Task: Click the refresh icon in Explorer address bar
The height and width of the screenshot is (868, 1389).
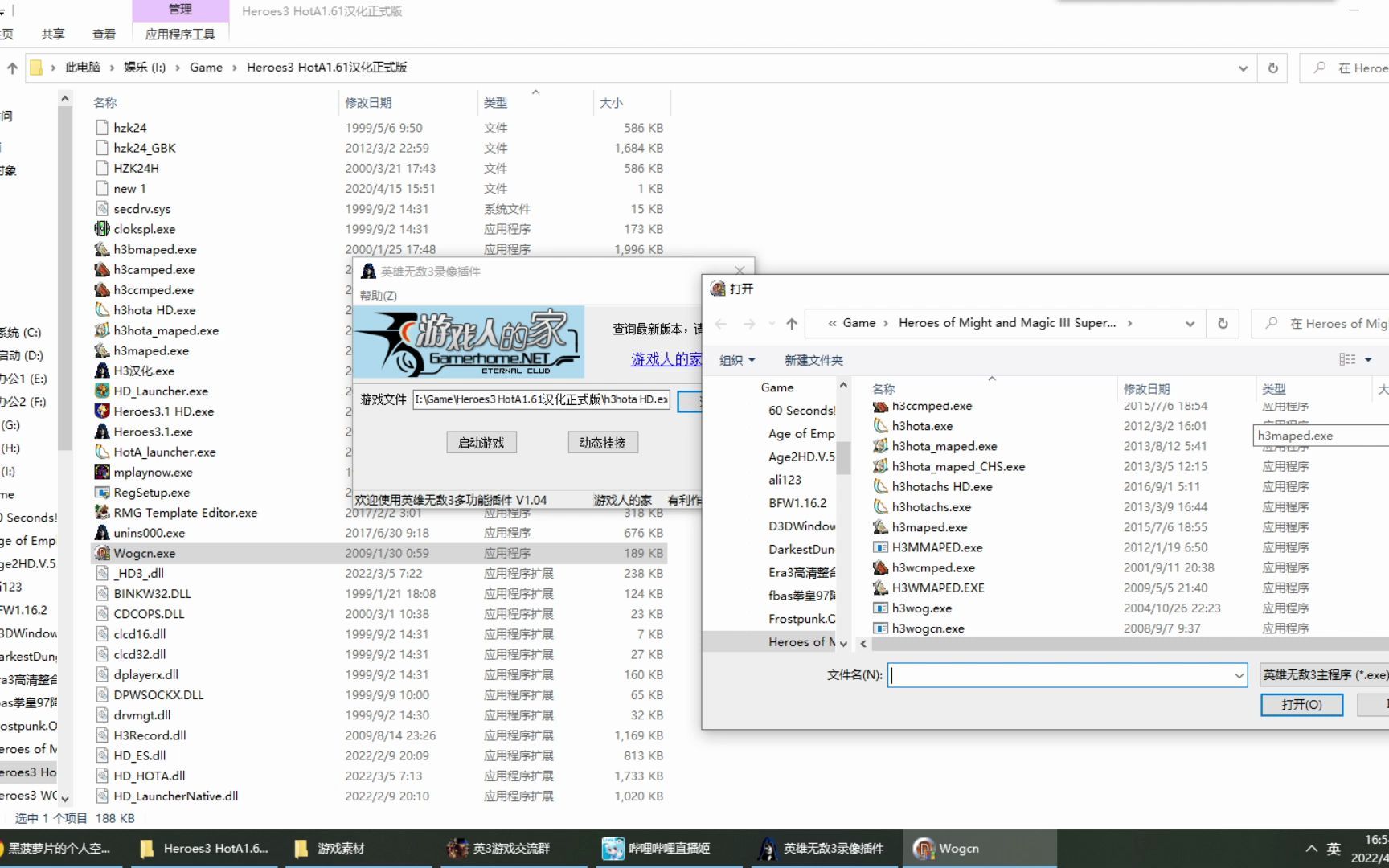Action: (x=1273, y=68)
